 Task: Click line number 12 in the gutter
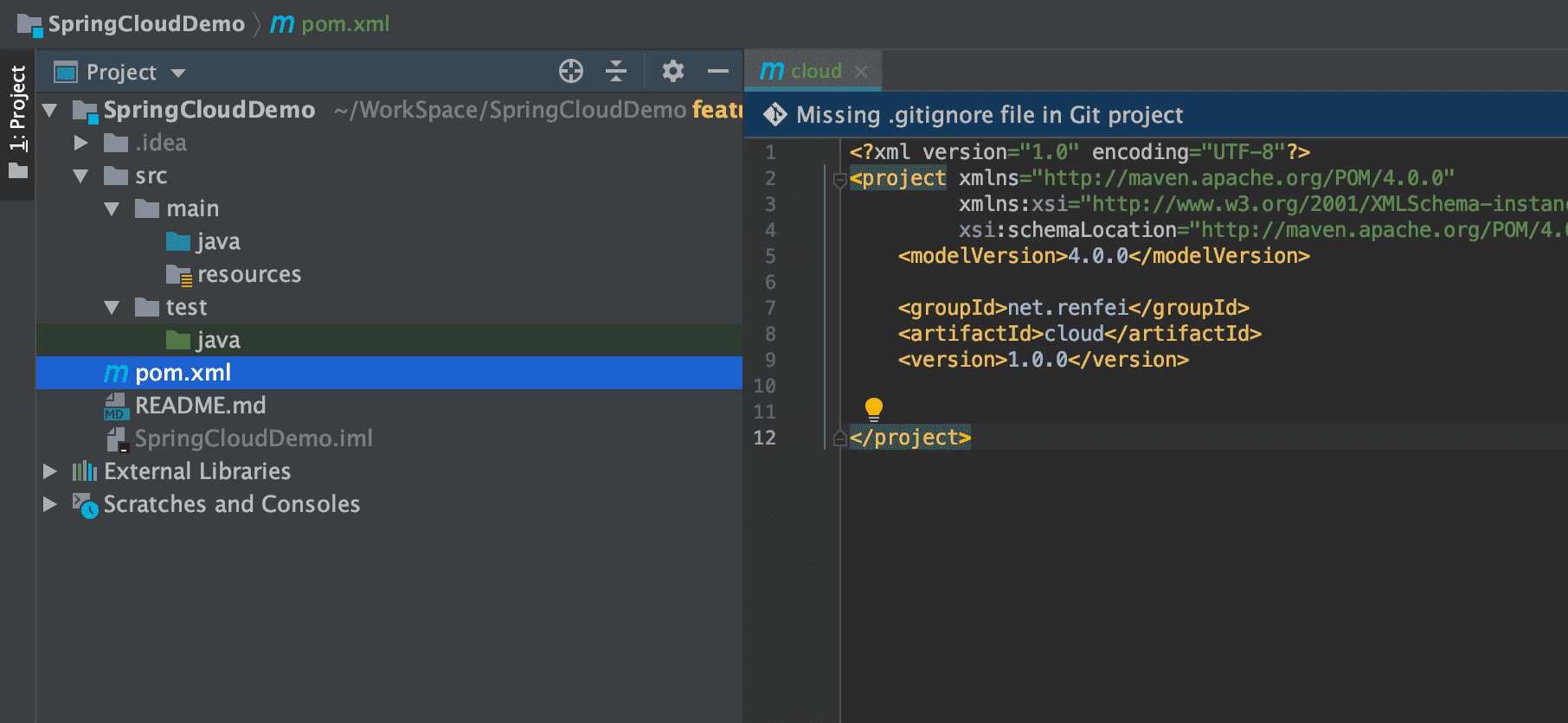coord(765,438)
